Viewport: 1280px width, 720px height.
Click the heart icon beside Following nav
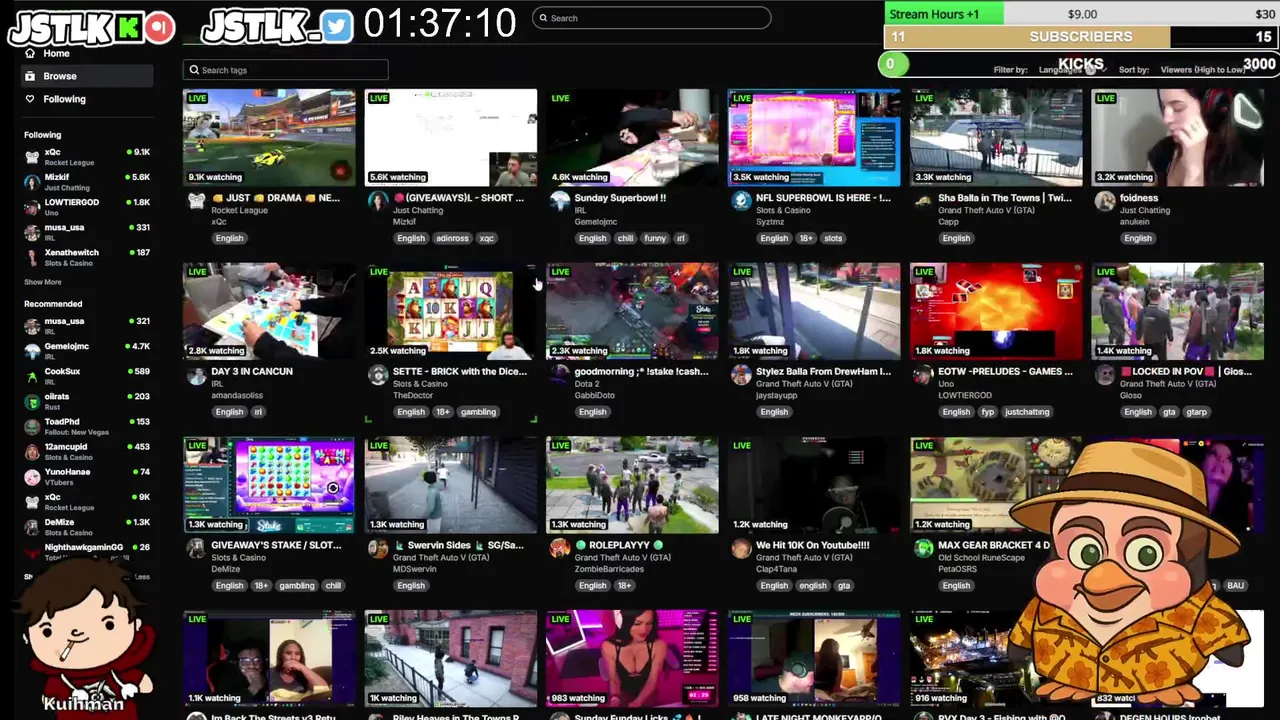click(30, 99)
